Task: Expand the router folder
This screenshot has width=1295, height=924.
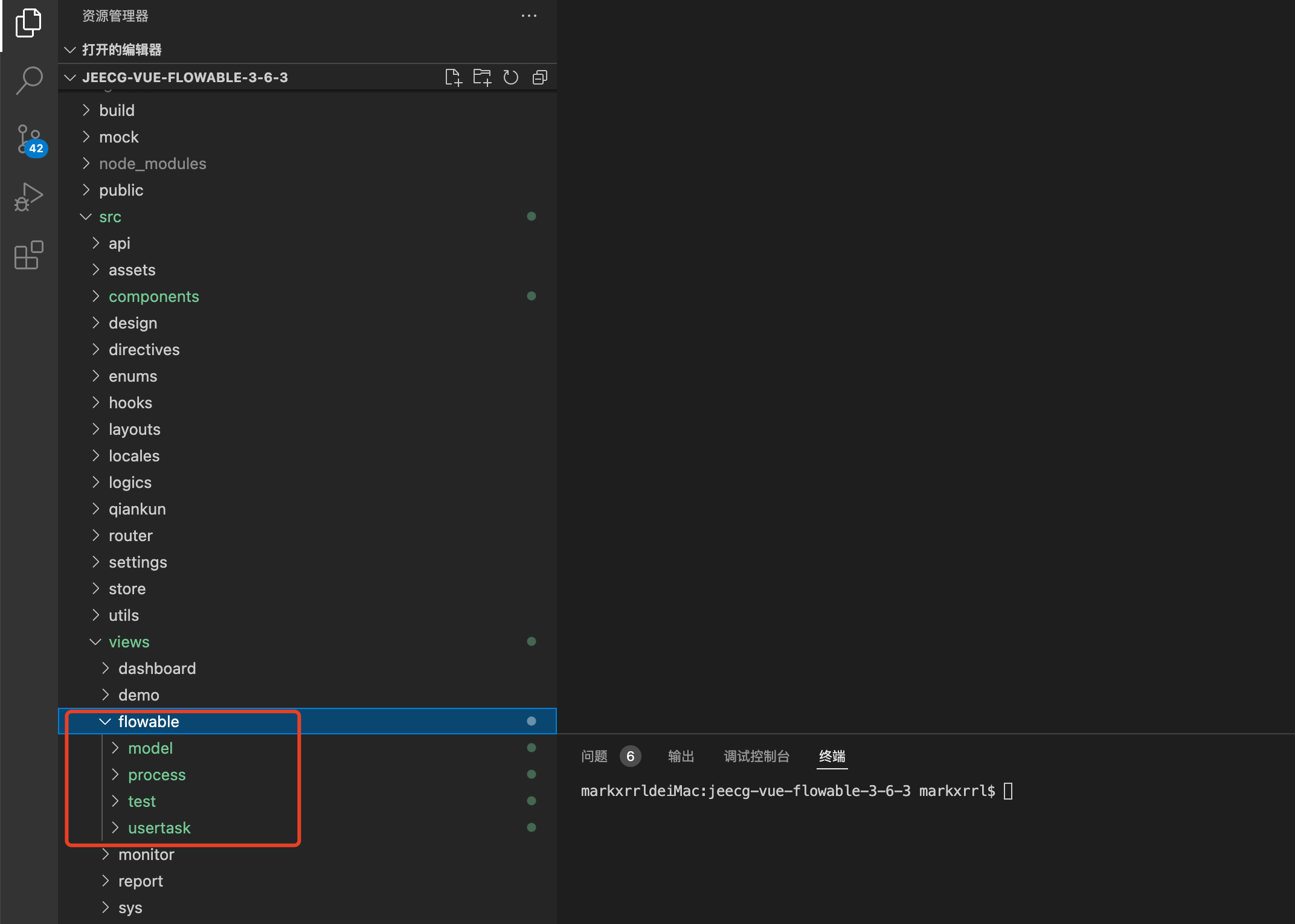Action: pyautogui.click(x=307, y=536)
